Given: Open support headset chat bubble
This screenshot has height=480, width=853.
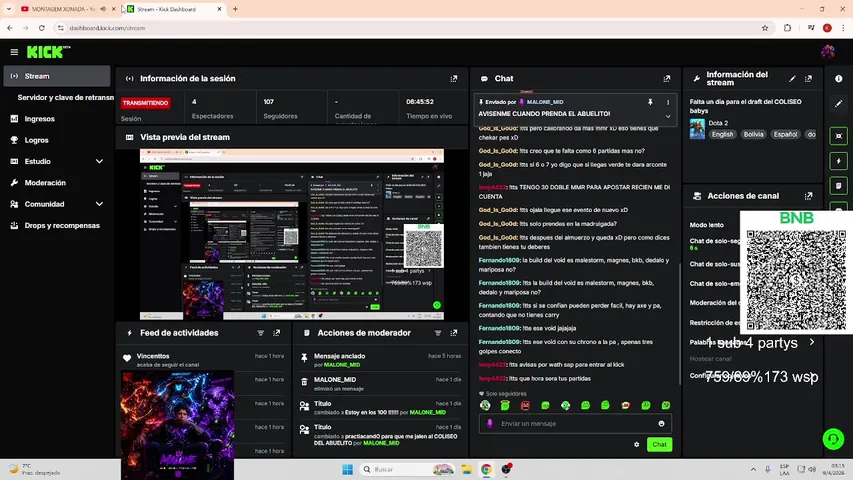Looking at the screenshot, I should coord(833,439).
